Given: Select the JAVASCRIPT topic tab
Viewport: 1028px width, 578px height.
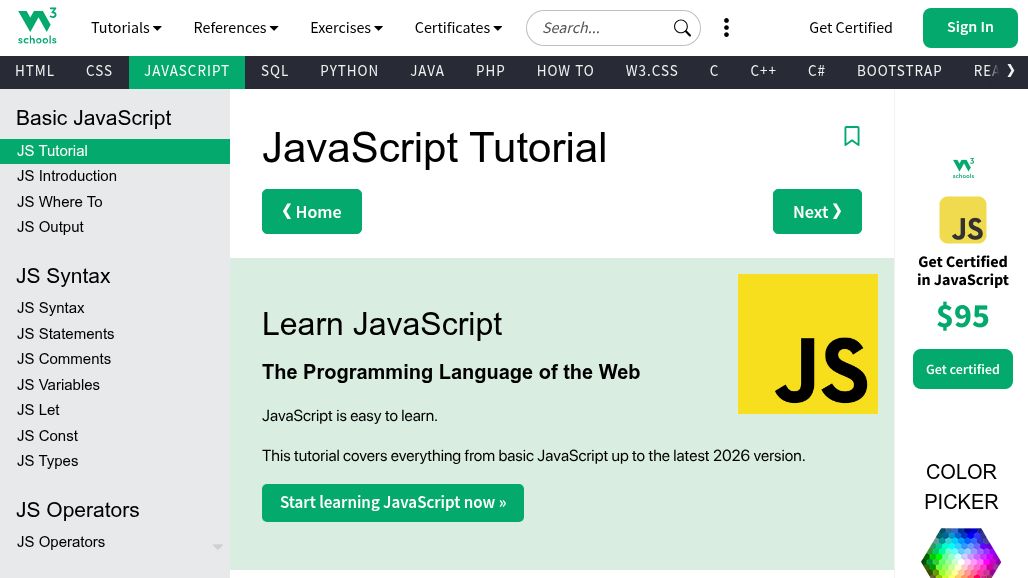Looking at the screenshot, I should coord(187,71).
